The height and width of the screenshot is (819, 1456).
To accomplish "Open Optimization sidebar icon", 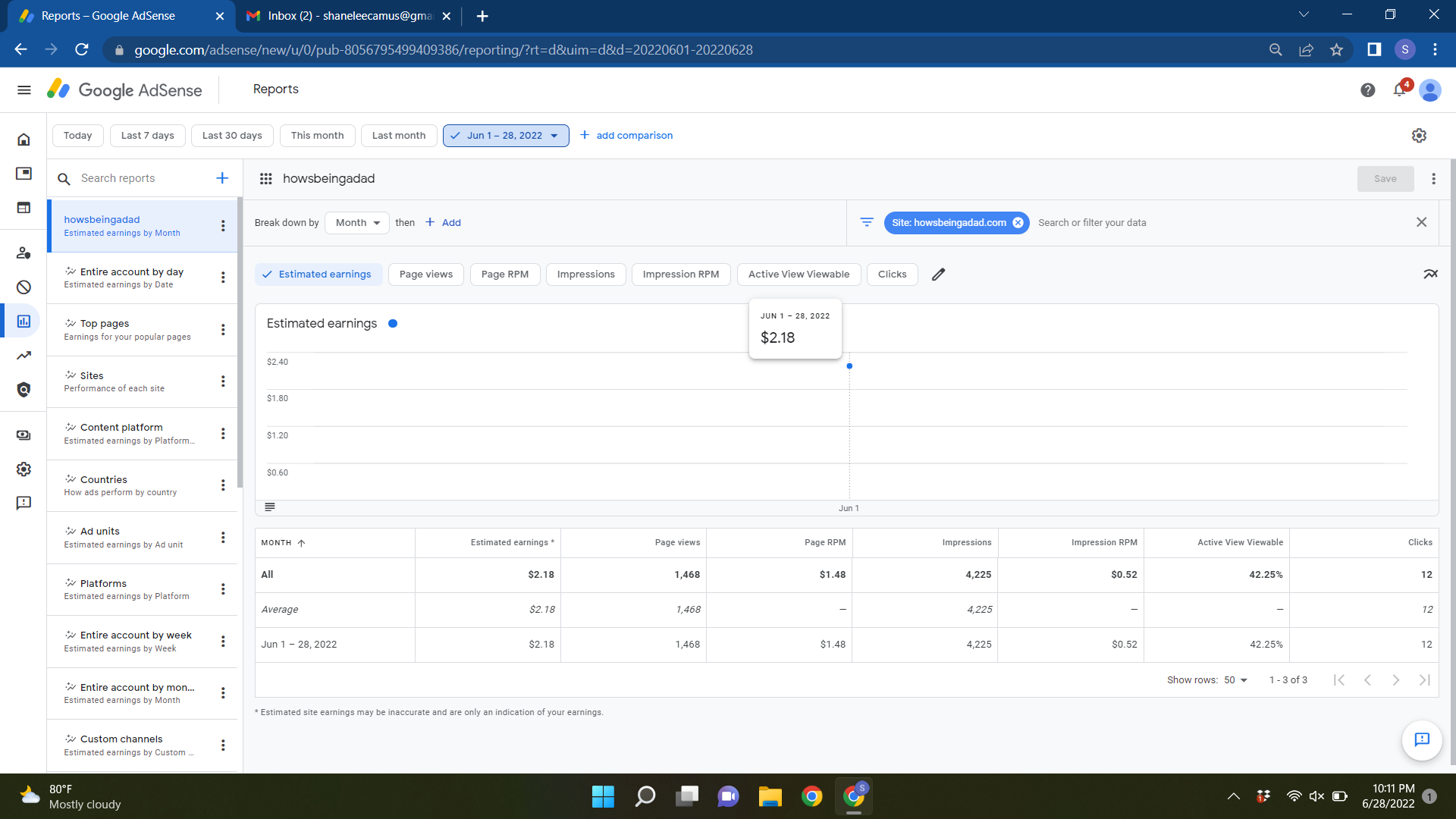I will point(24,356).
